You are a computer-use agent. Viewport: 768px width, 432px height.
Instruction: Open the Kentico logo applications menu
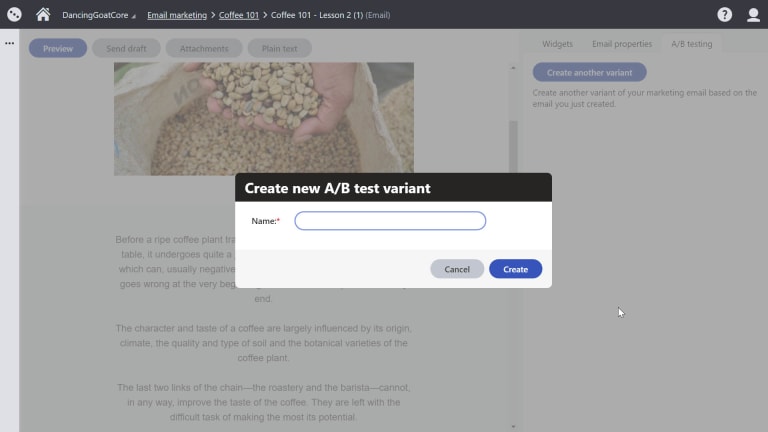[x=14, y=14]
